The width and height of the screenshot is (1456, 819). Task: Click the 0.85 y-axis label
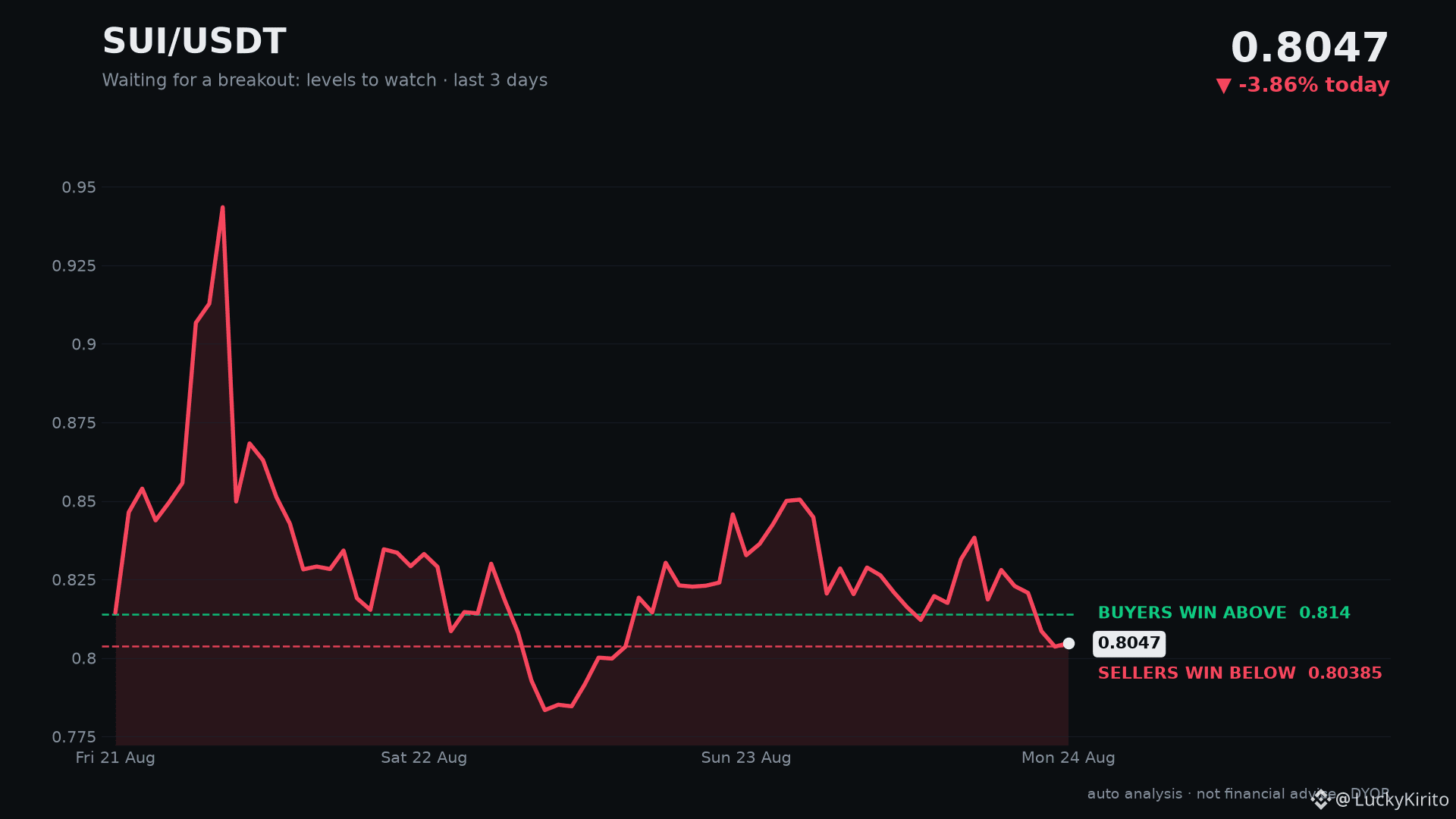[x=79, y=502]
